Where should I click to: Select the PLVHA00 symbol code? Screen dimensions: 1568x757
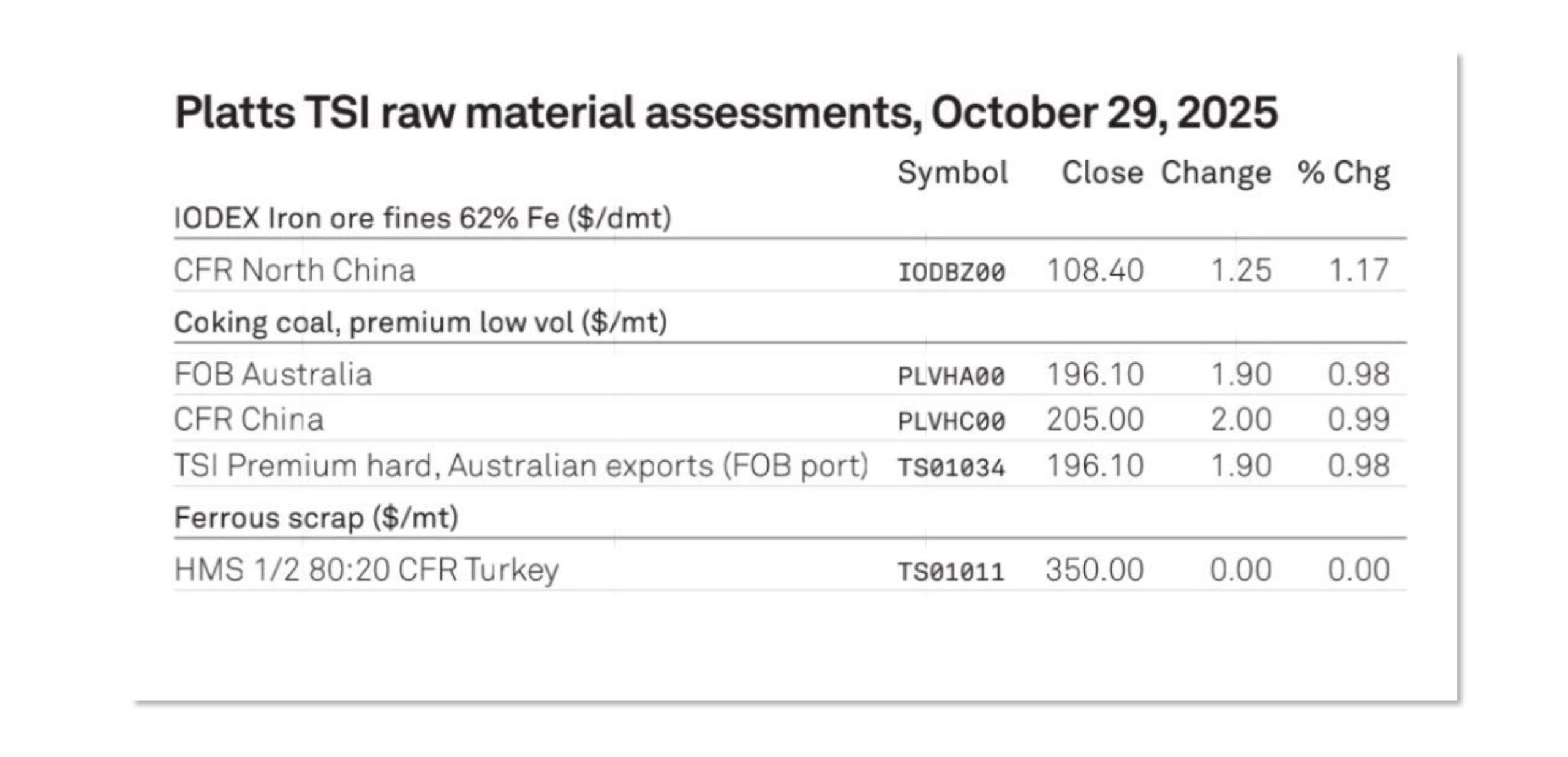coord(951,376)
